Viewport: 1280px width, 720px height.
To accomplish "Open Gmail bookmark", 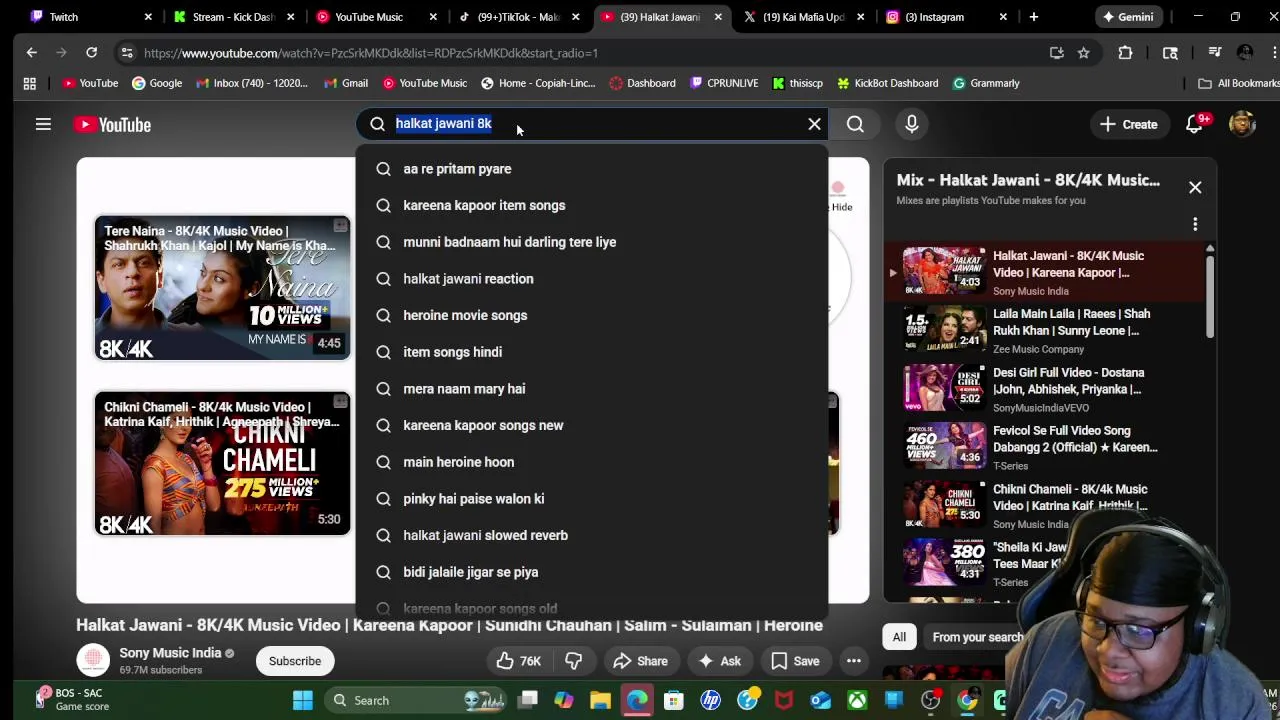I will [346, 83].
